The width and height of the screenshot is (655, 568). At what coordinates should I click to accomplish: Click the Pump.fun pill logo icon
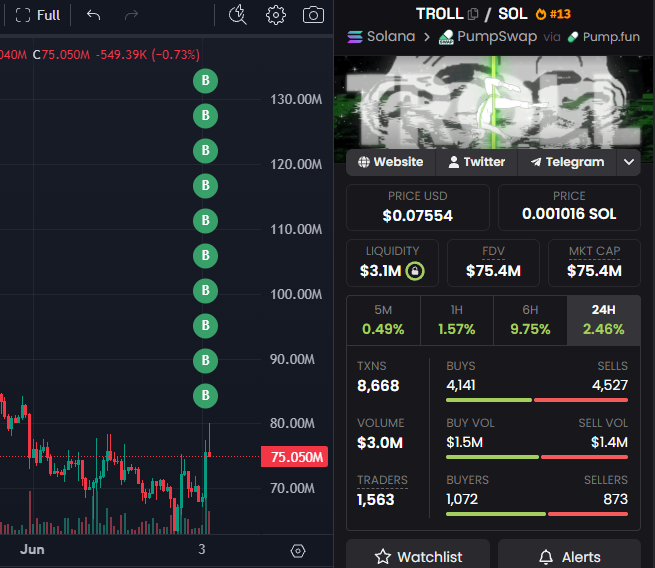pyautogui.click(x=573, y=37)
